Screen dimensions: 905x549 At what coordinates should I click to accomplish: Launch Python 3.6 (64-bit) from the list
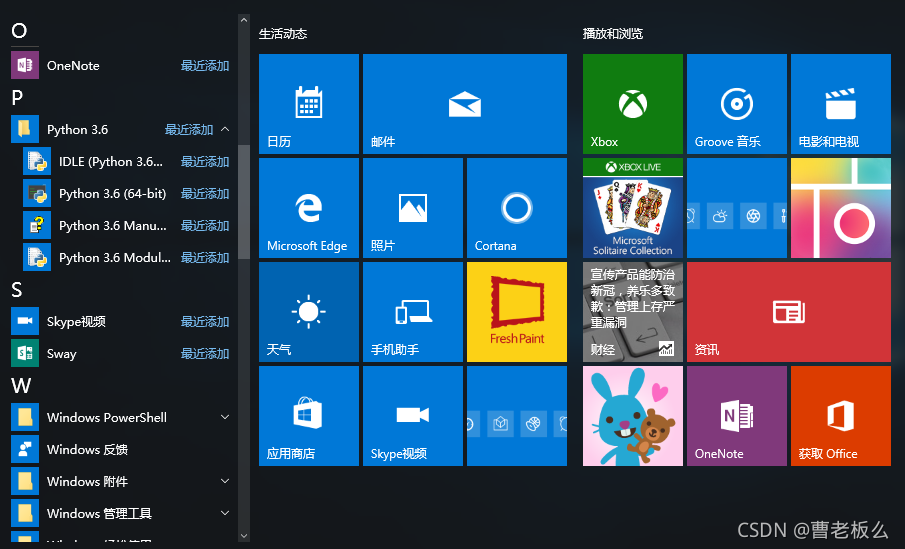127,193
